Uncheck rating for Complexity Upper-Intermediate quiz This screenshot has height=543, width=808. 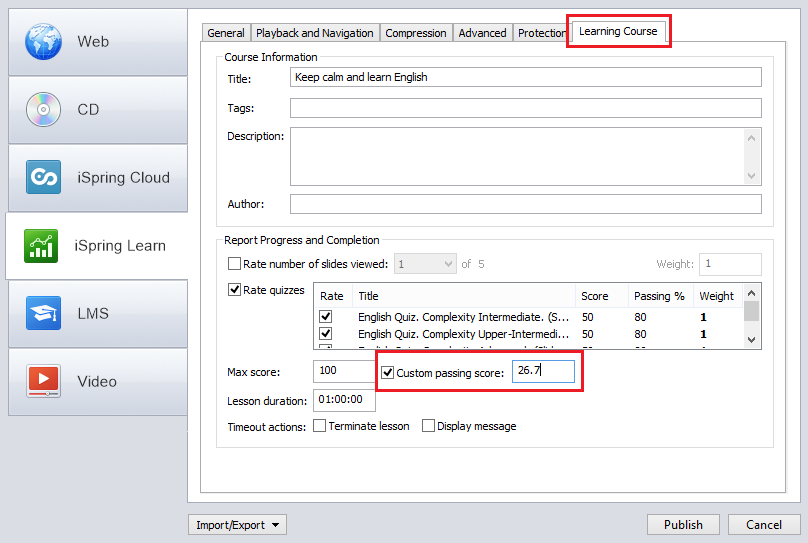326,334
